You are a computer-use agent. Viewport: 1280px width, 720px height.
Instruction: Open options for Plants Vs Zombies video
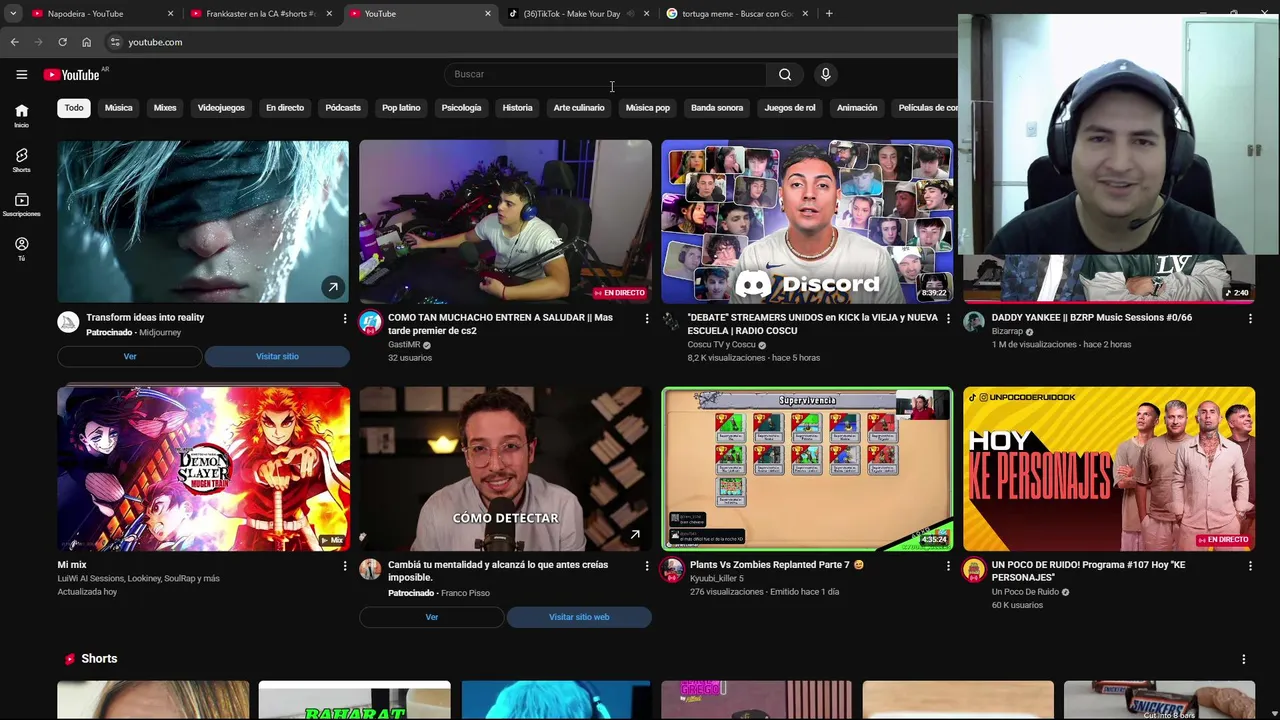tap(949, 566)
